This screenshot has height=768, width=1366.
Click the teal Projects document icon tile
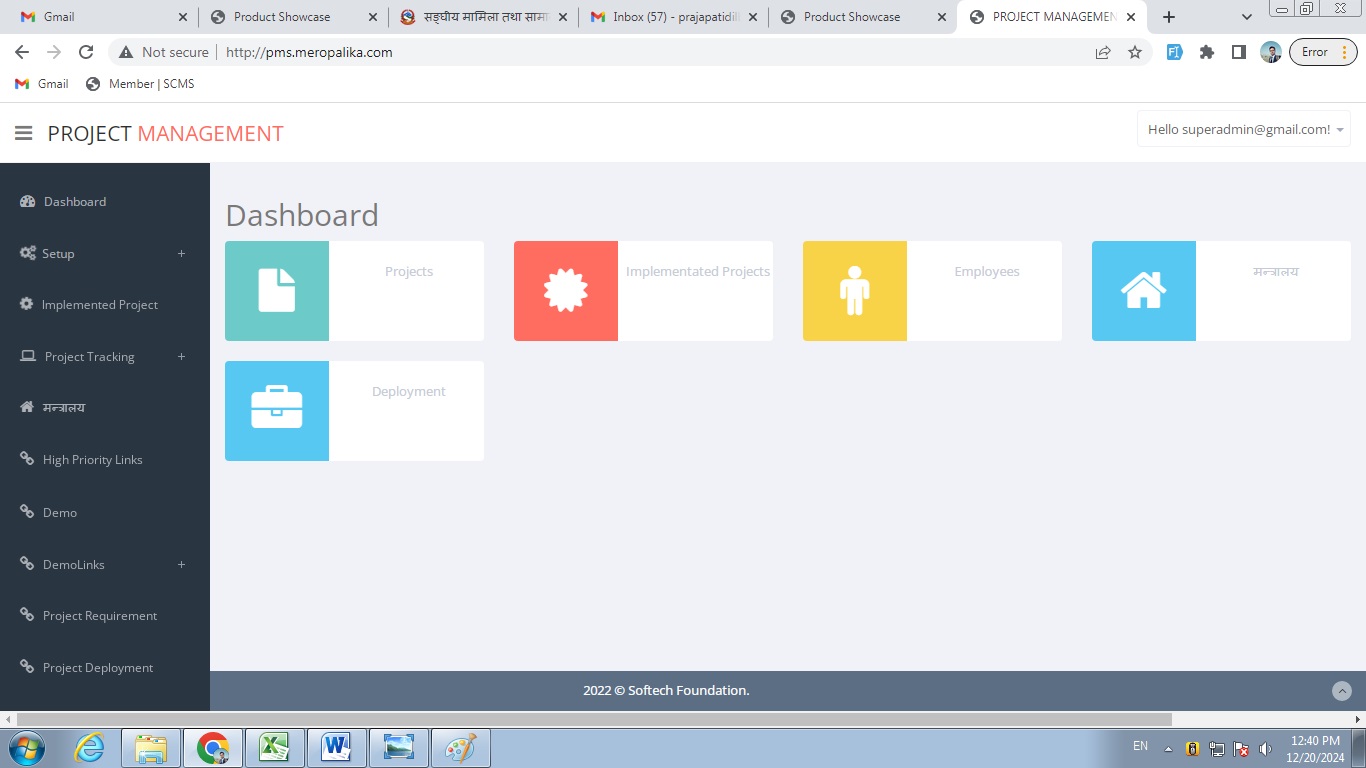point(277,291)
